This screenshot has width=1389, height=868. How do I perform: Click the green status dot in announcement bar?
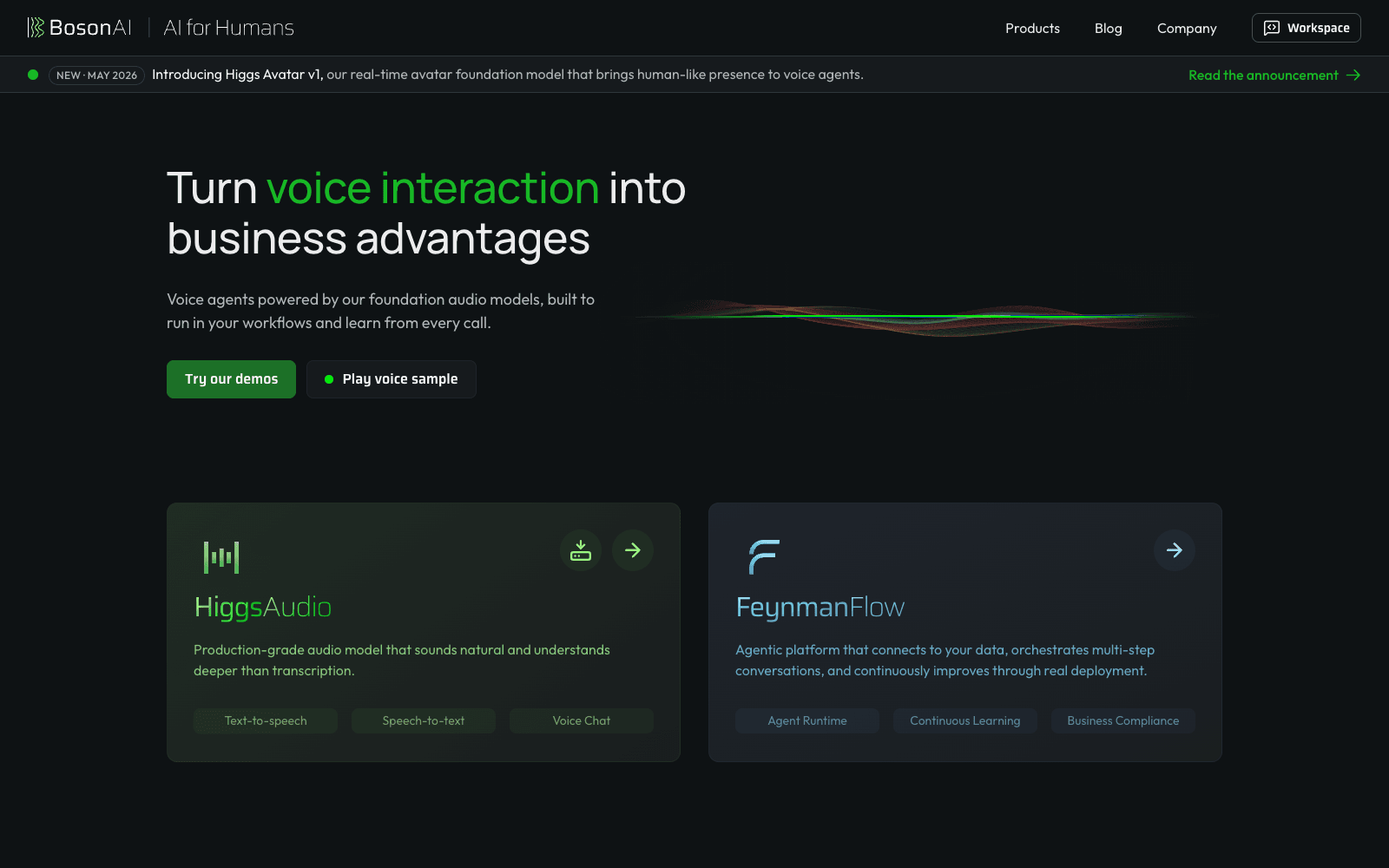(x=33, y=75)
